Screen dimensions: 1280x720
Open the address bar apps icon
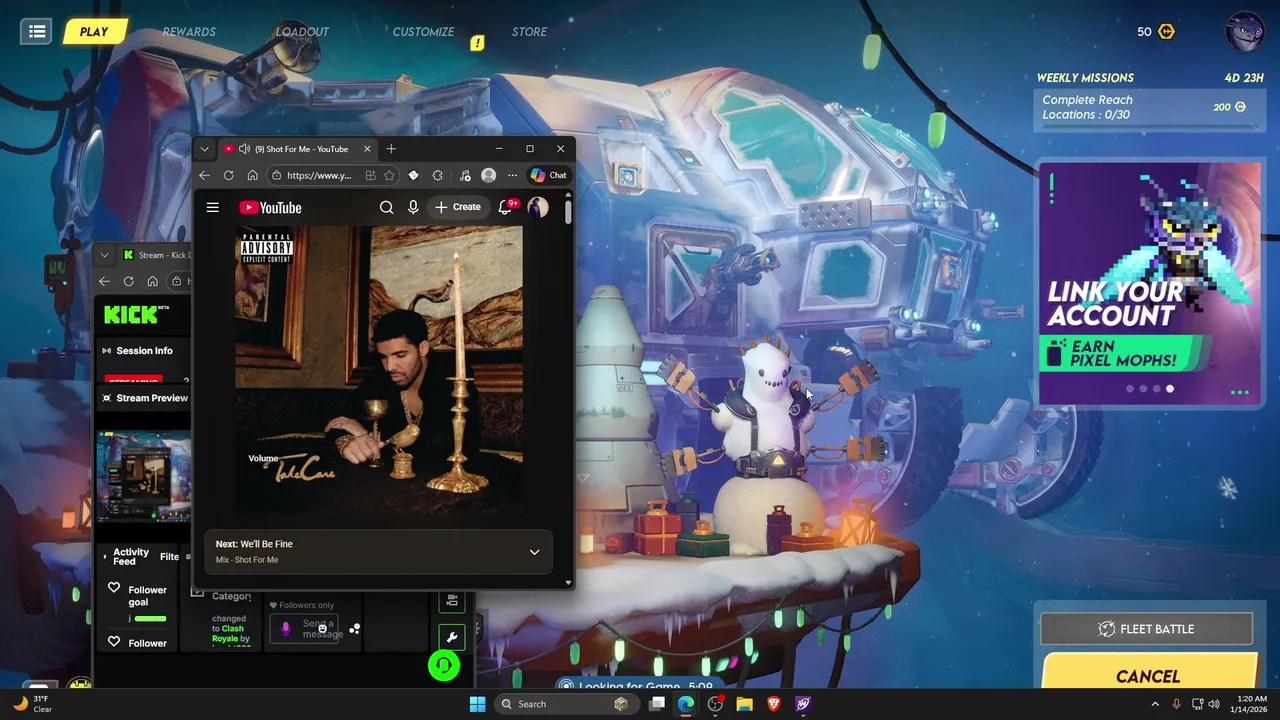click(x=370, y=175)
